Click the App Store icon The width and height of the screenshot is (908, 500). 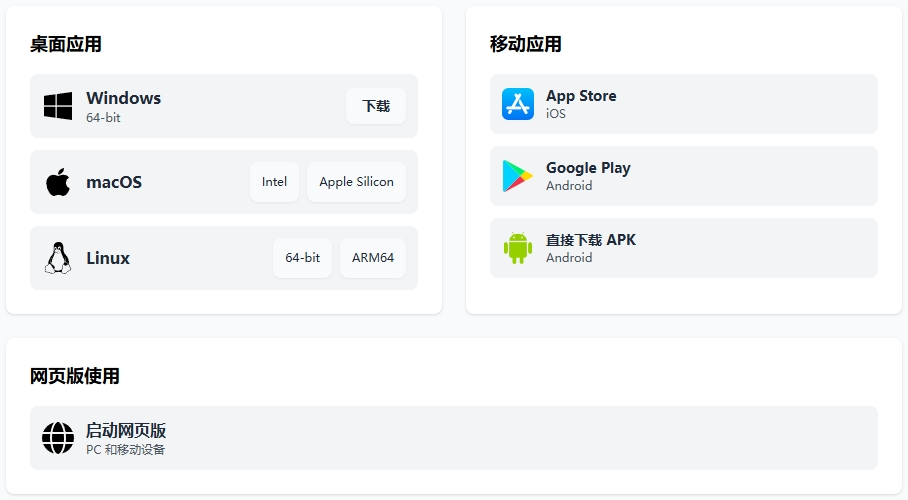click(x=518, y=104)
